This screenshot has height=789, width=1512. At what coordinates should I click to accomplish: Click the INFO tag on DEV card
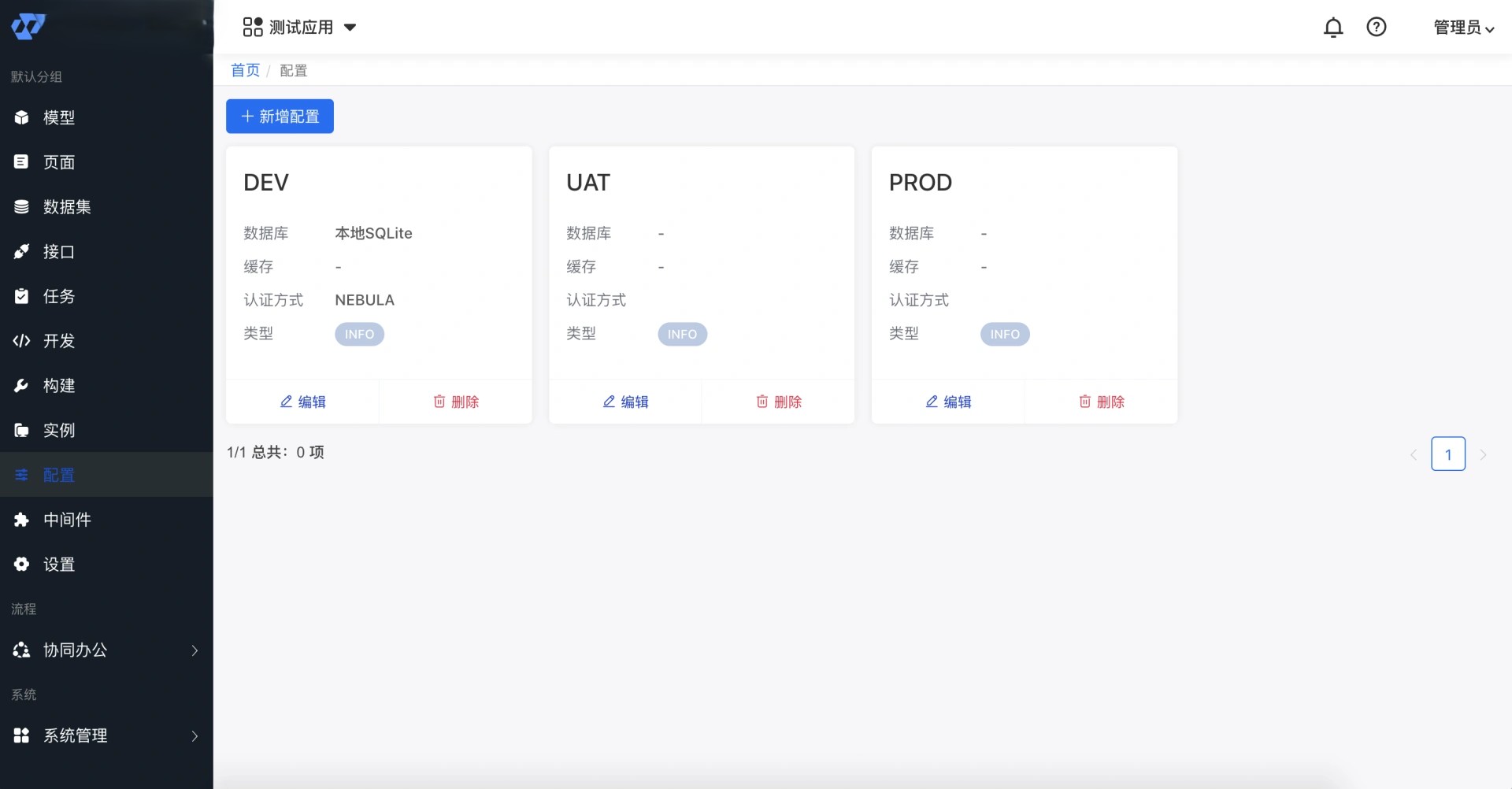click(x=360, y=335)
